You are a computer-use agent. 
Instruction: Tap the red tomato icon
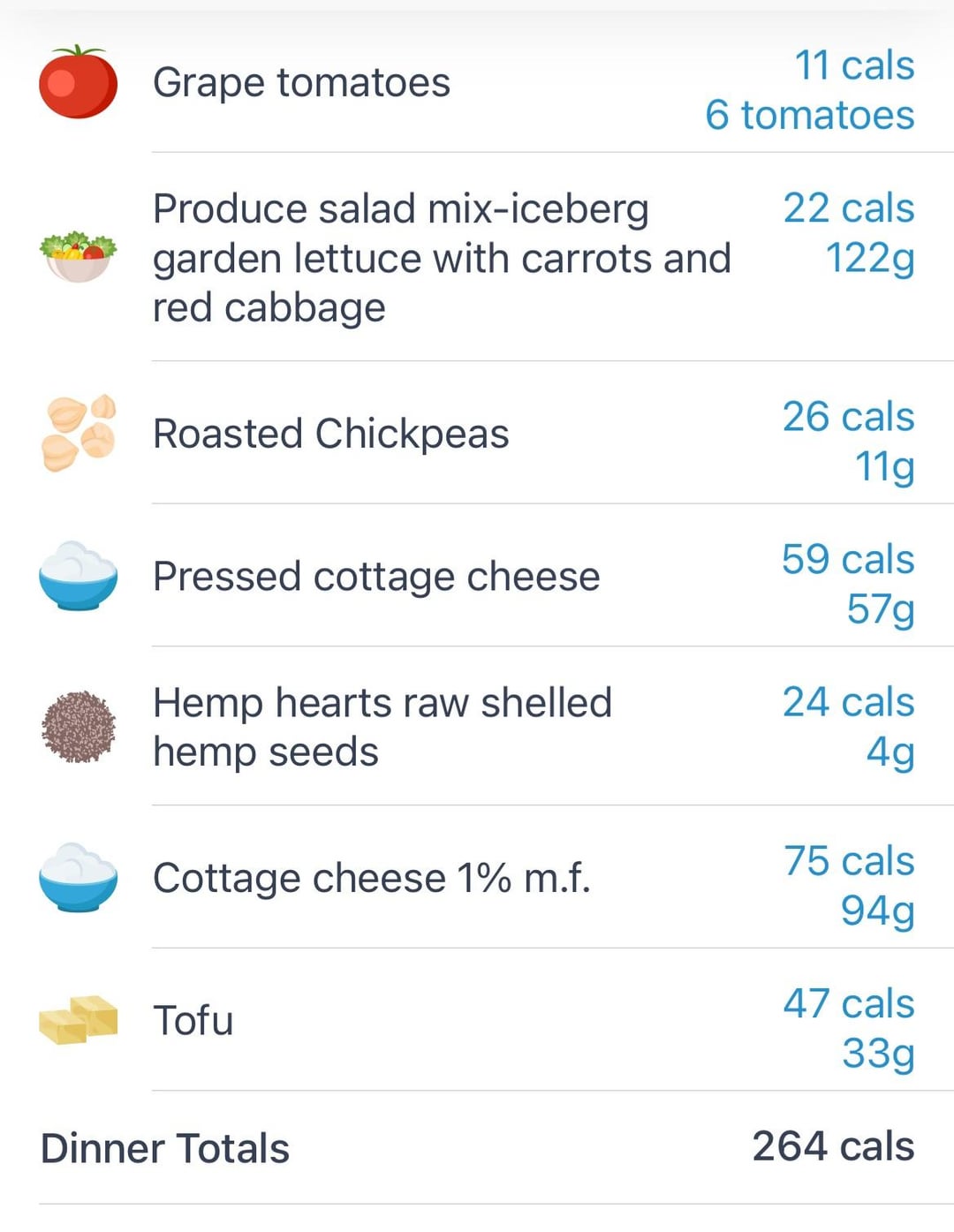(x=78, y=82)
